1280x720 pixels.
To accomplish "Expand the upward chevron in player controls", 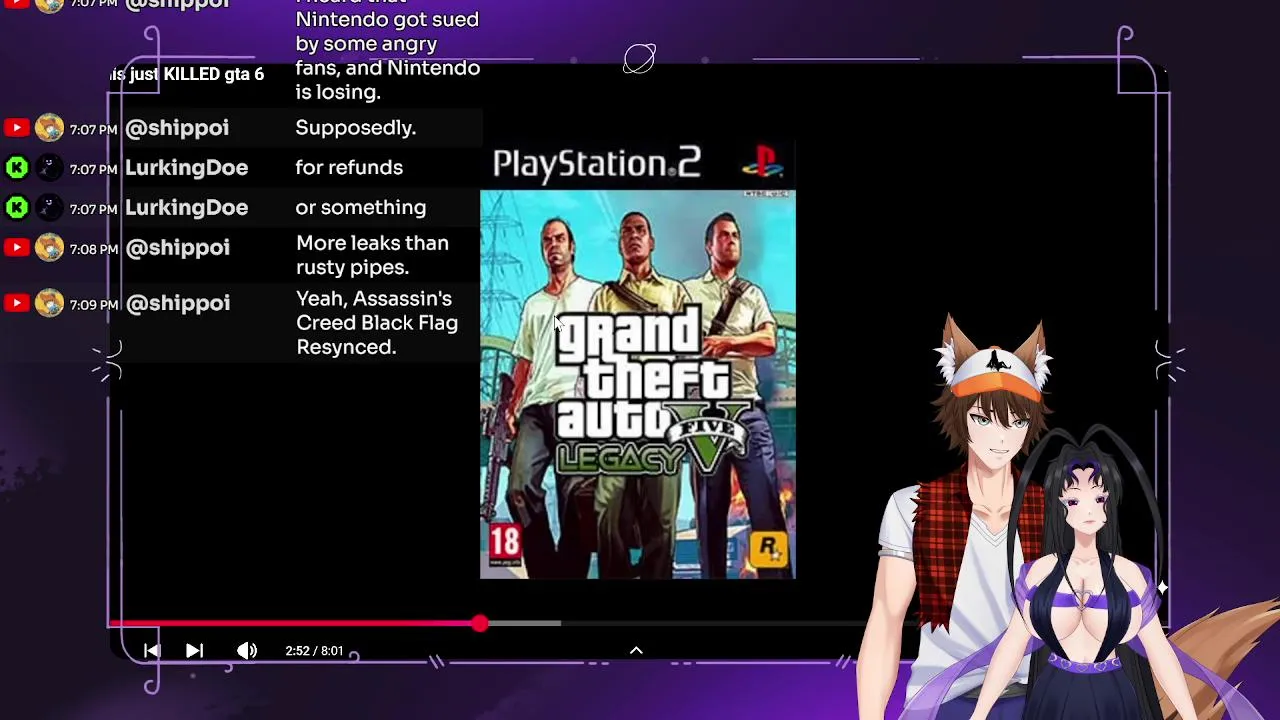I will click(x=636, y=650).
